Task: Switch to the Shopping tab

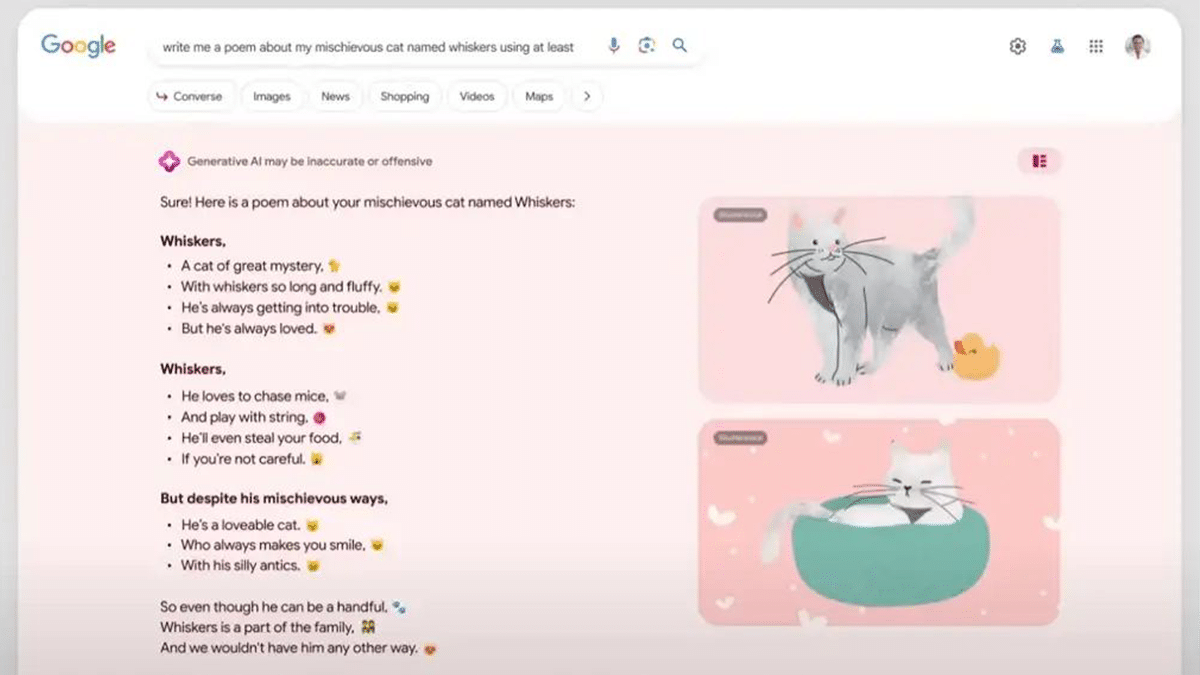Action: [x=404, y=97]
